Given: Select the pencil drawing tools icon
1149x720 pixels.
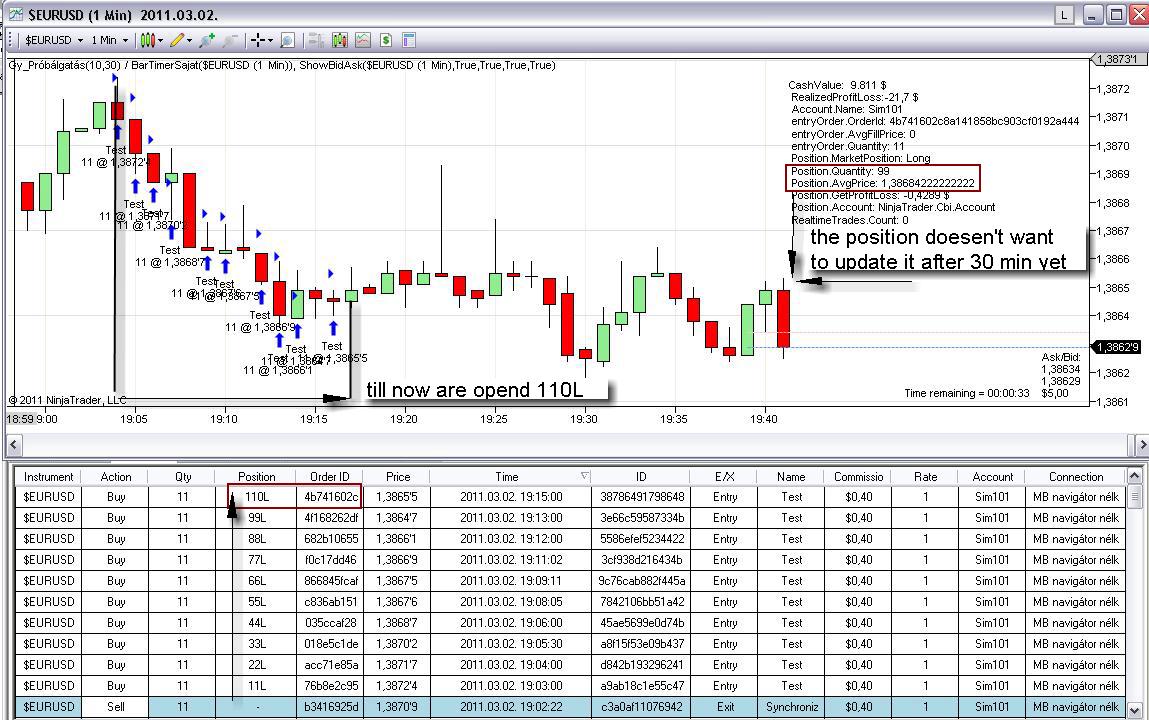Looking at the screenshot, I should [x=177, y=40].
